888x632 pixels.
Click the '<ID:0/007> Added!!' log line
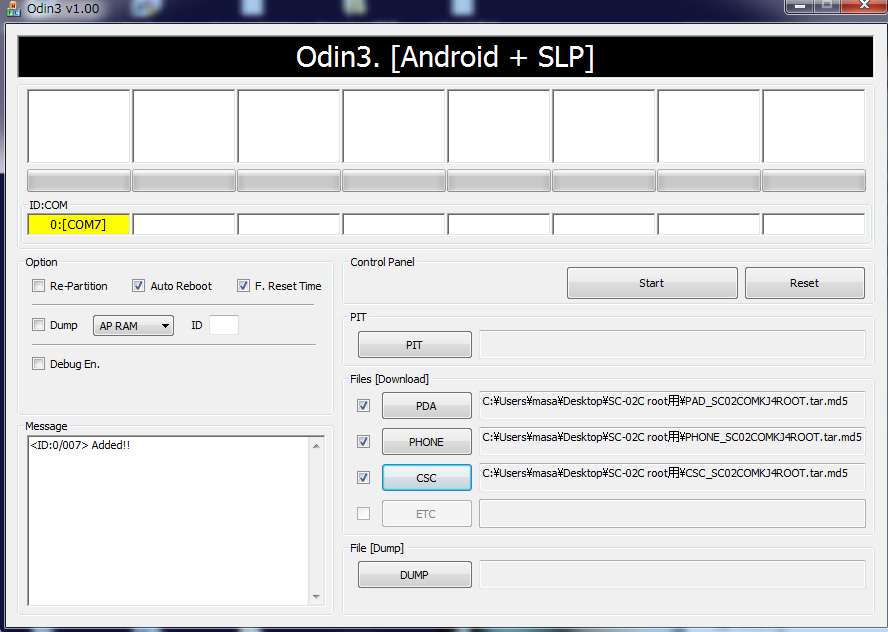click(80, 445)
